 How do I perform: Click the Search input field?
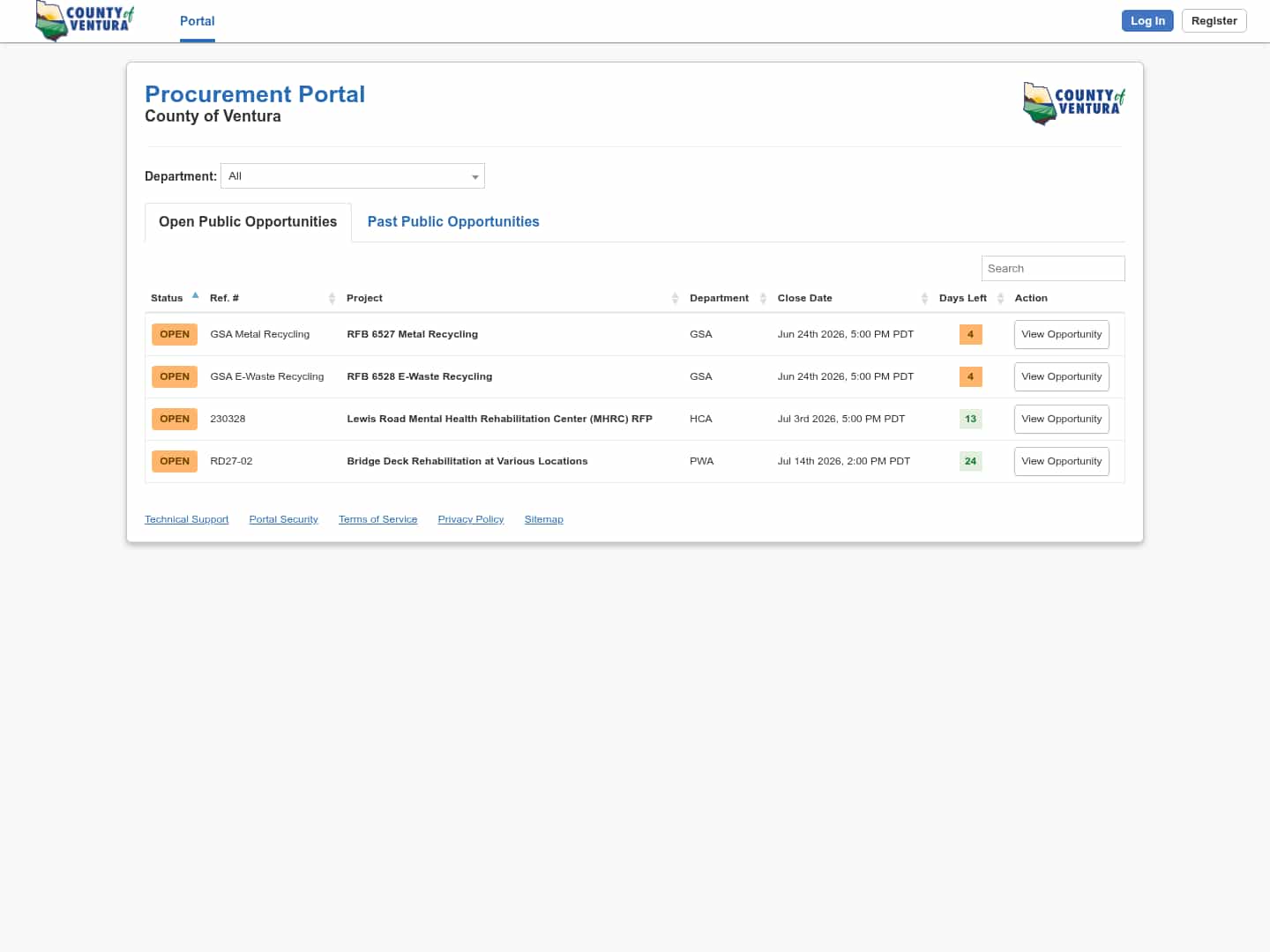1053,269
